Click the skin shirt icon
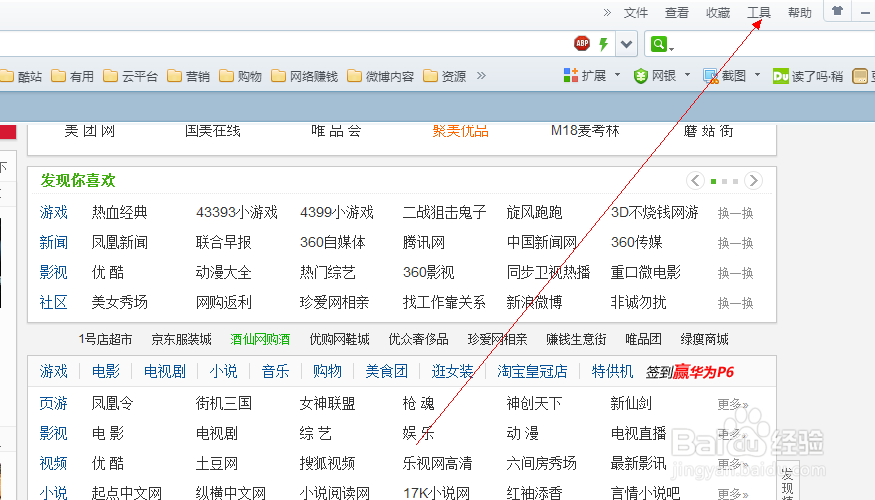The height and width of the screenshot is (500, 875). click(837, 11)
